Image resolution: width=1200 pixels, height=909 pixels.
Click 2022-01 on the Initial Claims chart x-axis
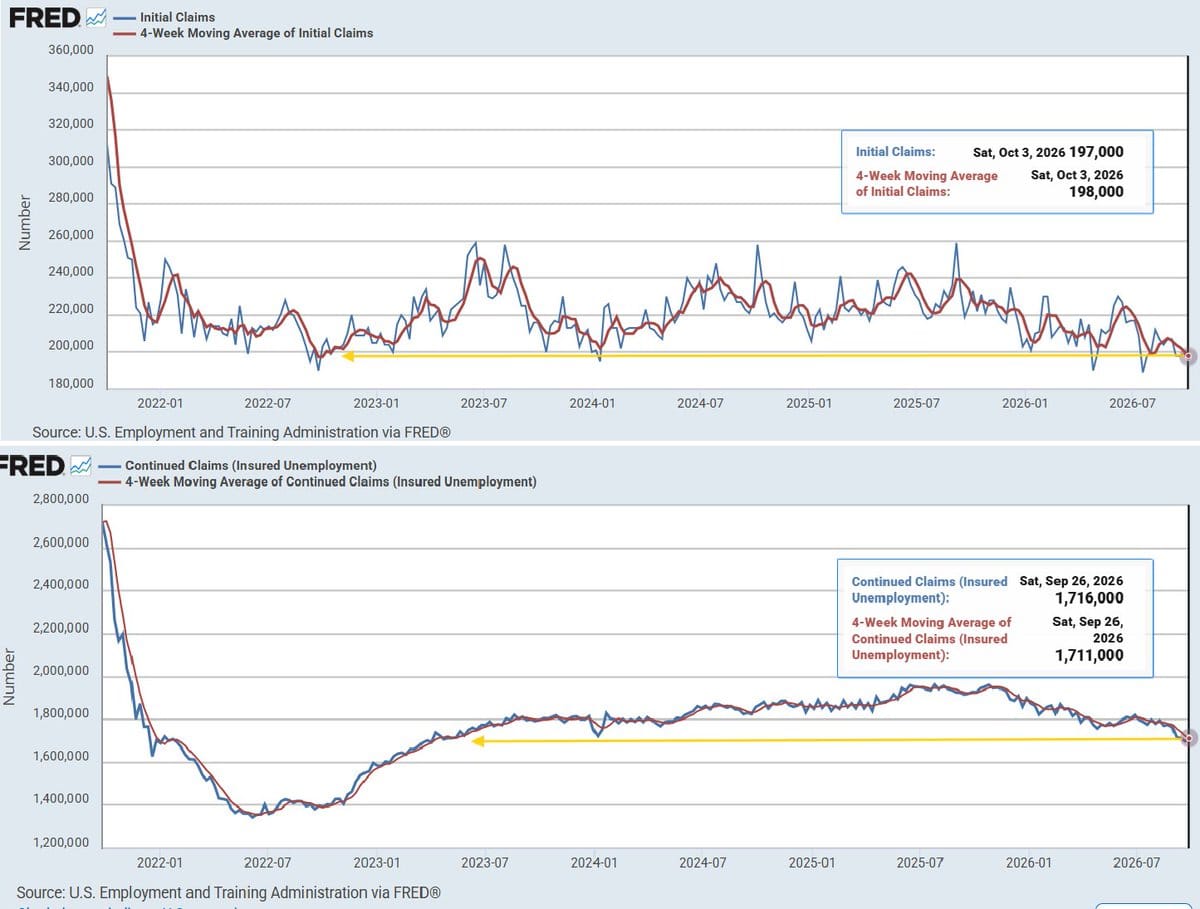point(159,403)
